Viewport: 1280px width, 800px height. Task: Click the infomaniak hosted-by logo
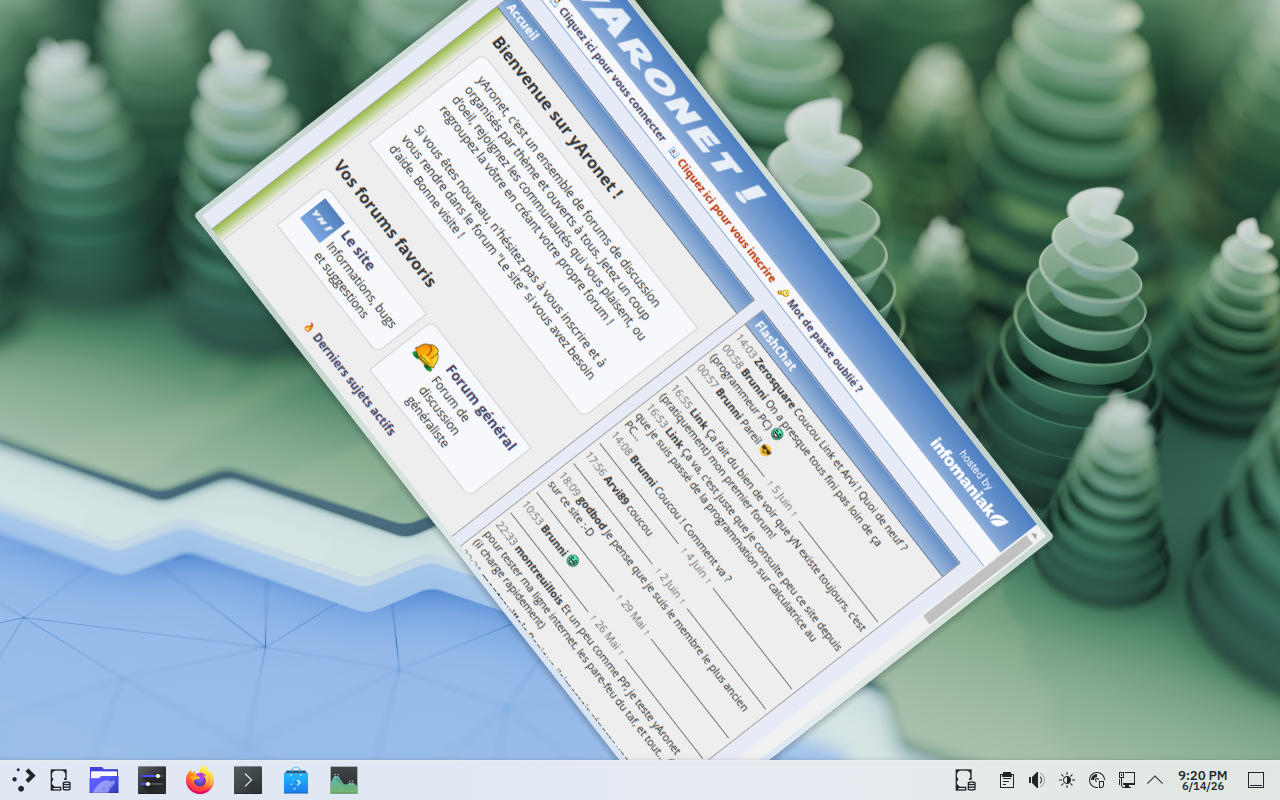[x=968, y=483]
